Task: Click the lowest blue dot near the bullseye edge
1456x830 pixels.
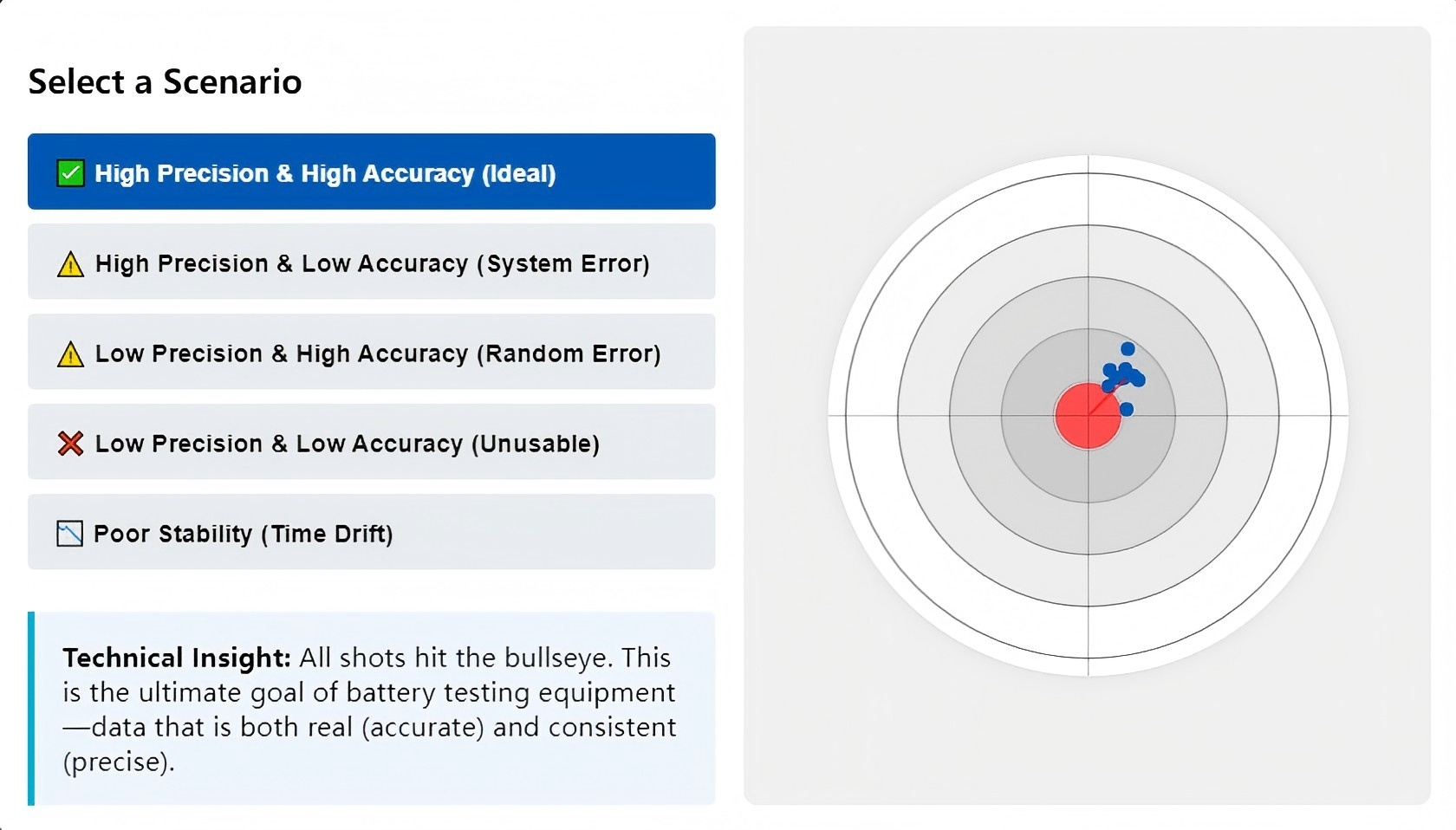Action: point(1127,409)
